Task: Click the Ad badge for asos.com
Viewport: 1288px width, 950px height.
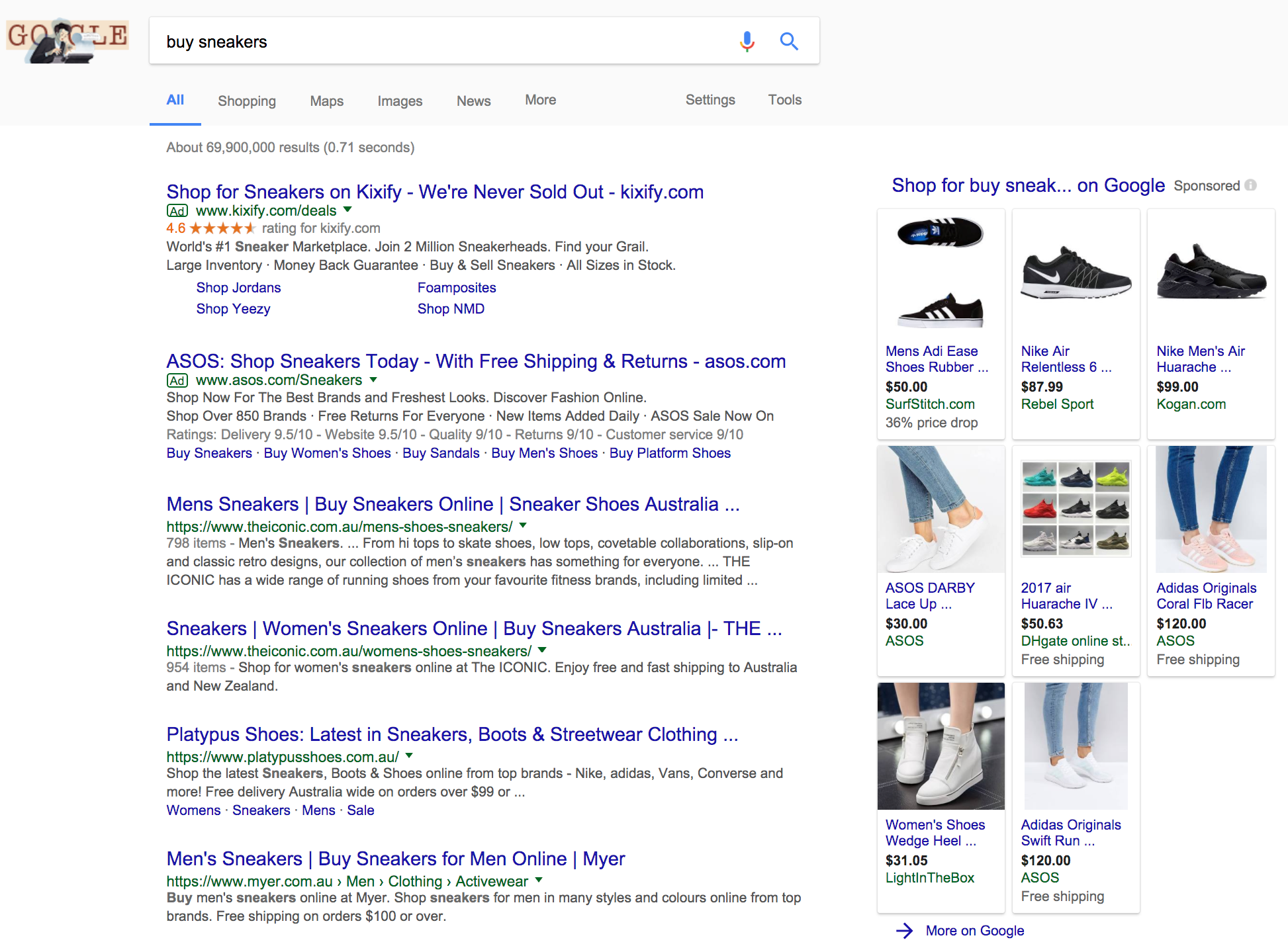Action: pyautogui.click(x=177, y=380)
